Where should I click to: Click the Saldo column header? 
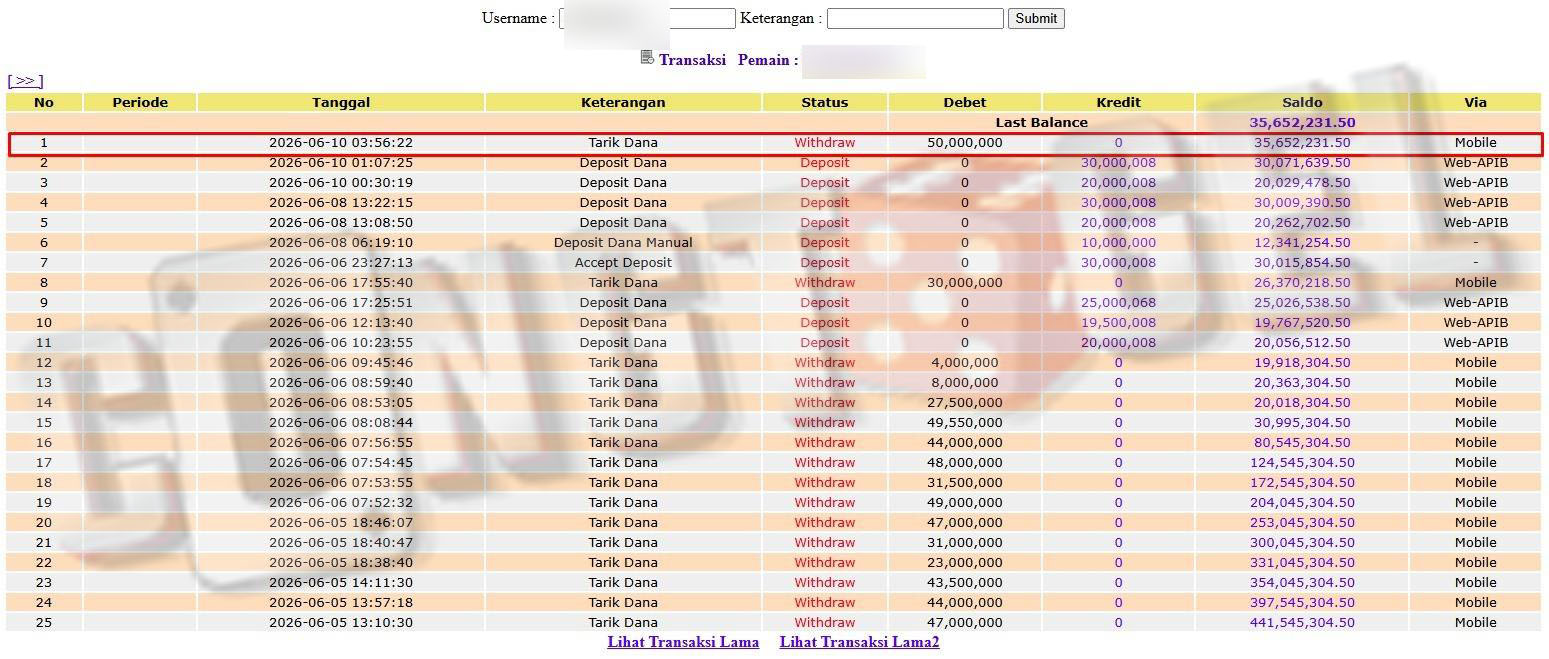(1302, 102)
